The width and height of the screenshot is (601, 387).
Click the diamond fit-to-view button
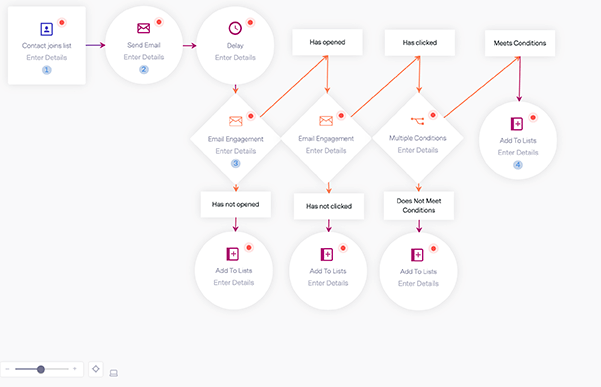tap(96, 369)
